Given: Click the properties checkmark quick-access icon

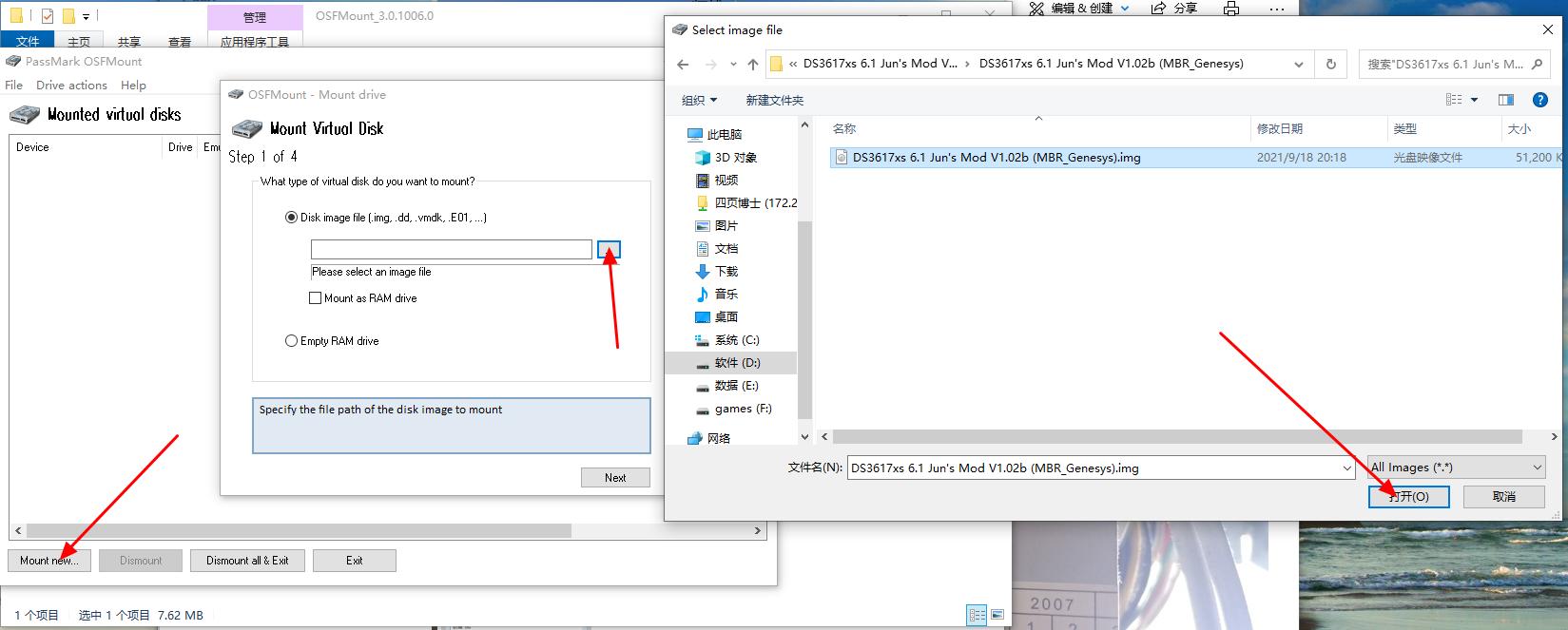Looking at the screenshot, I should [x=47, y=16].
